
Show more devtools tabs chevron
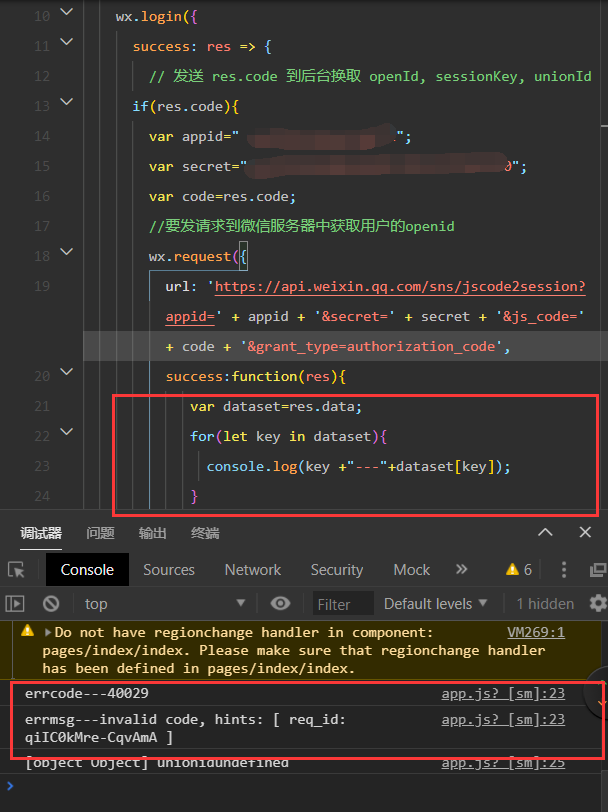pos(461,570)
